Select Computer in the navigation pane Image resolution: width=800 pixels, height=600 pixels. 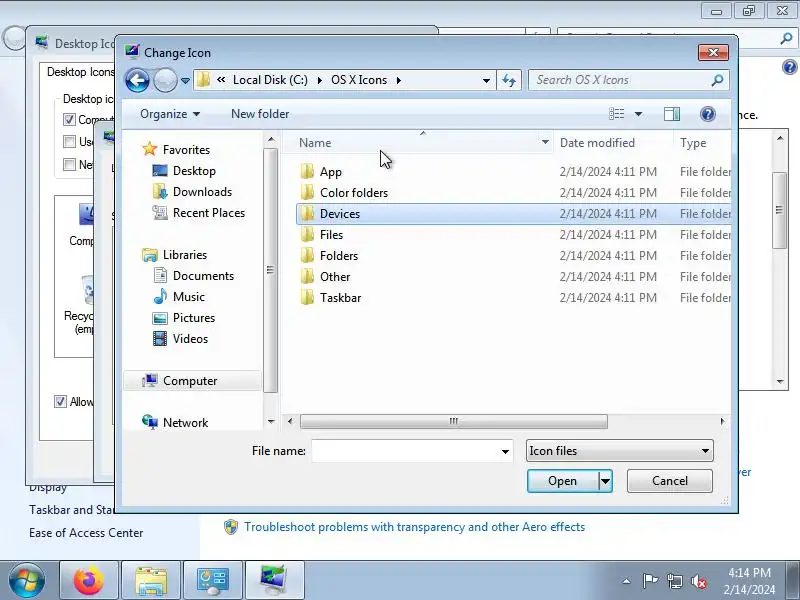pos(192,381)
